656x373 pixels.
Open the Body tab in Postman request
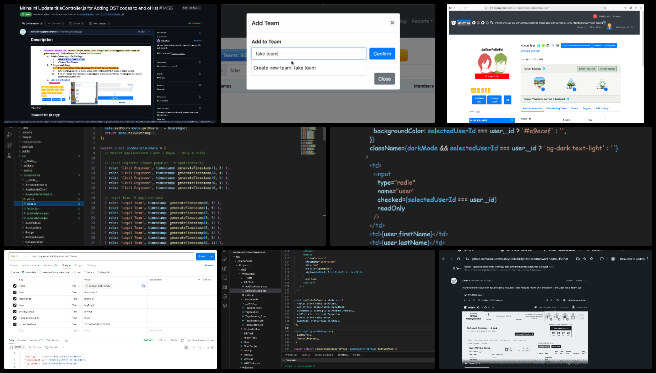[66, 266]
